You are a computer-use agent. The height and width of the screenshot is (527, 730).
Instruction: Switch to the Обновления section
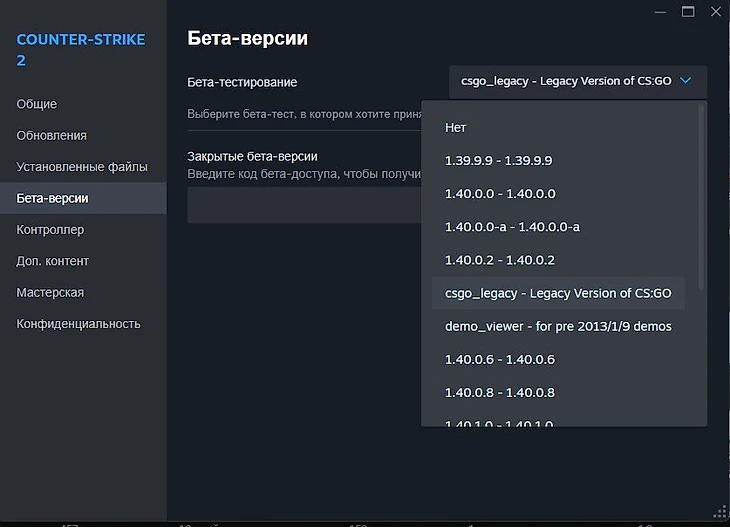52,135
